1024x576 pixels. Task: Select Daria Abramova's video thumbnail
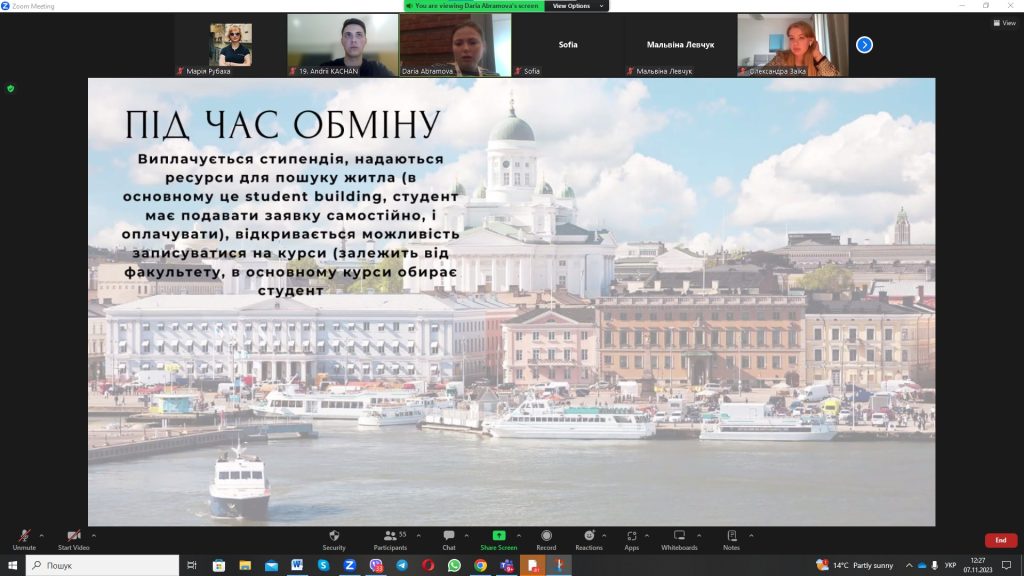[x=455, y=44]
